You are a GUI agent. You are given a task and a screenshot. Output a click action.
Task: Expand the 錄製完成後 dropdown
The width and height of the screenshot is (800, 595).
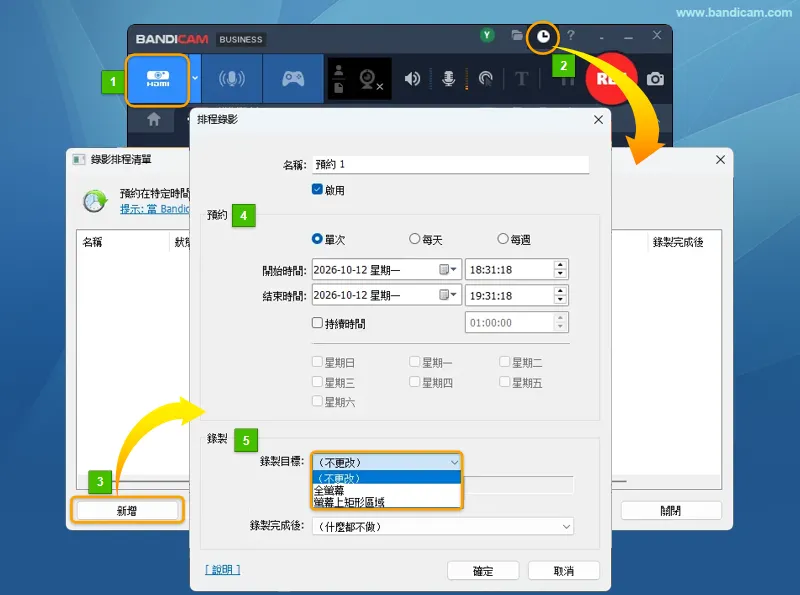[566, 527]
